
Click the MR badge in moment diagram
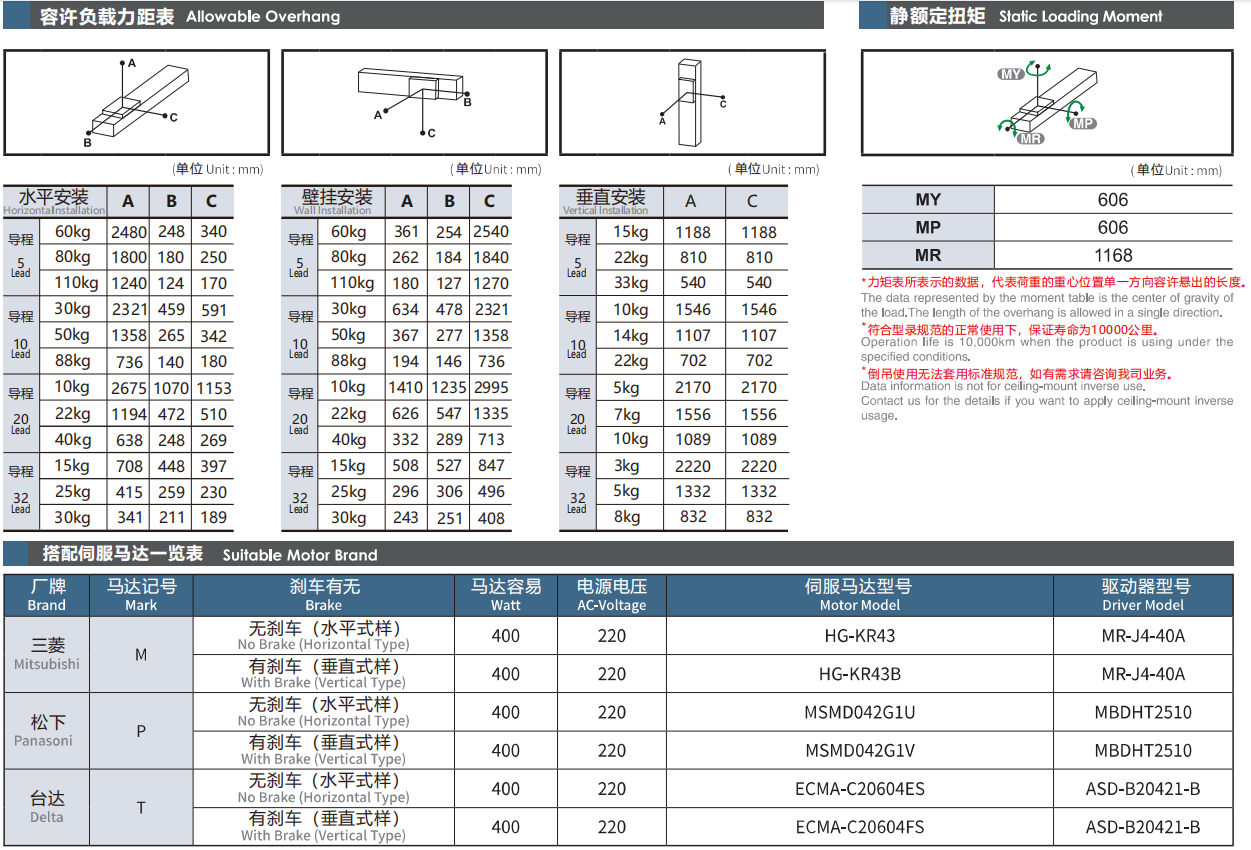[1030, 139]
